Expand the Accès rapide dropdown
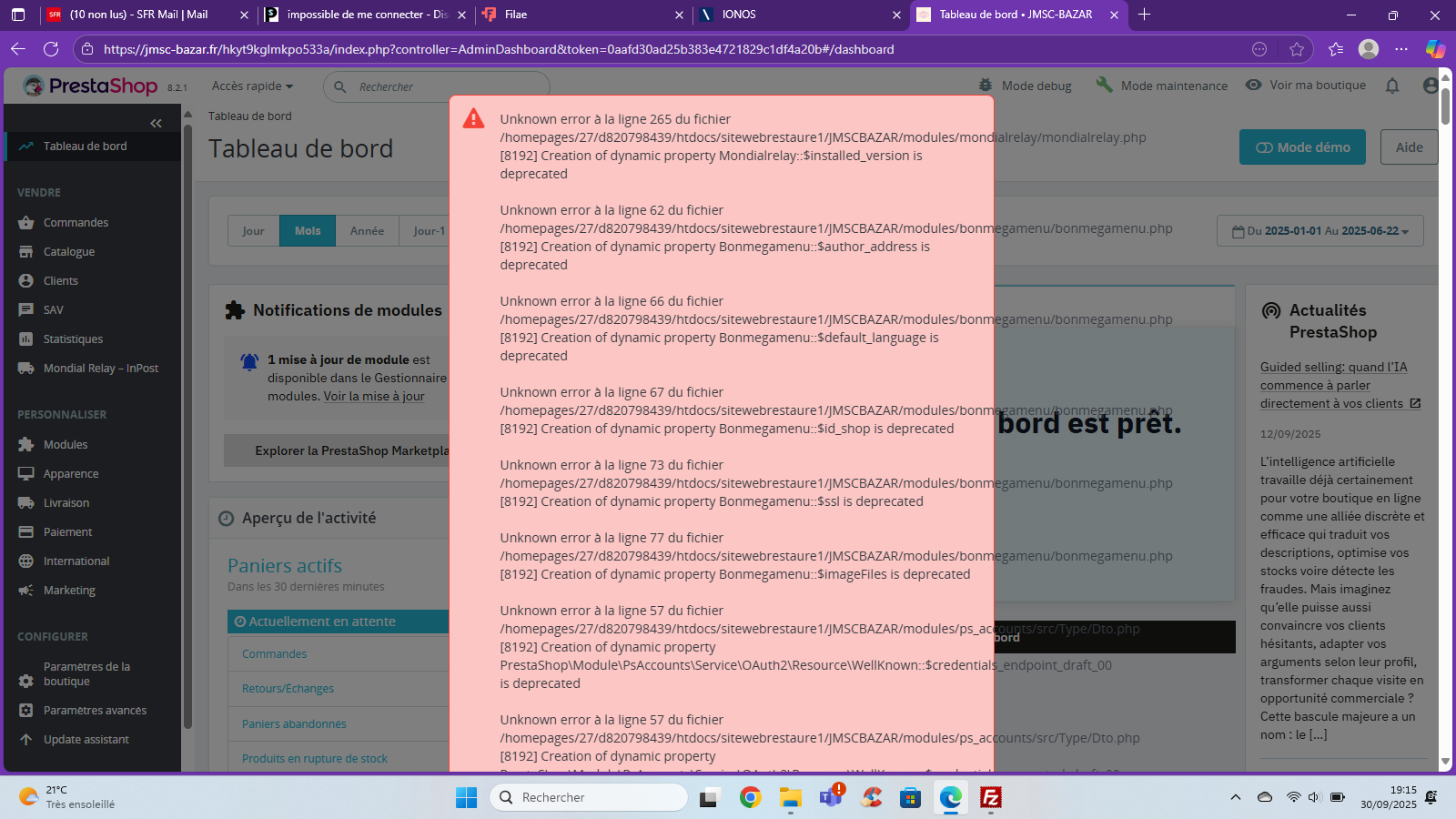Image resolution: width=1456 pixels, height=819 pixels. 252,86
